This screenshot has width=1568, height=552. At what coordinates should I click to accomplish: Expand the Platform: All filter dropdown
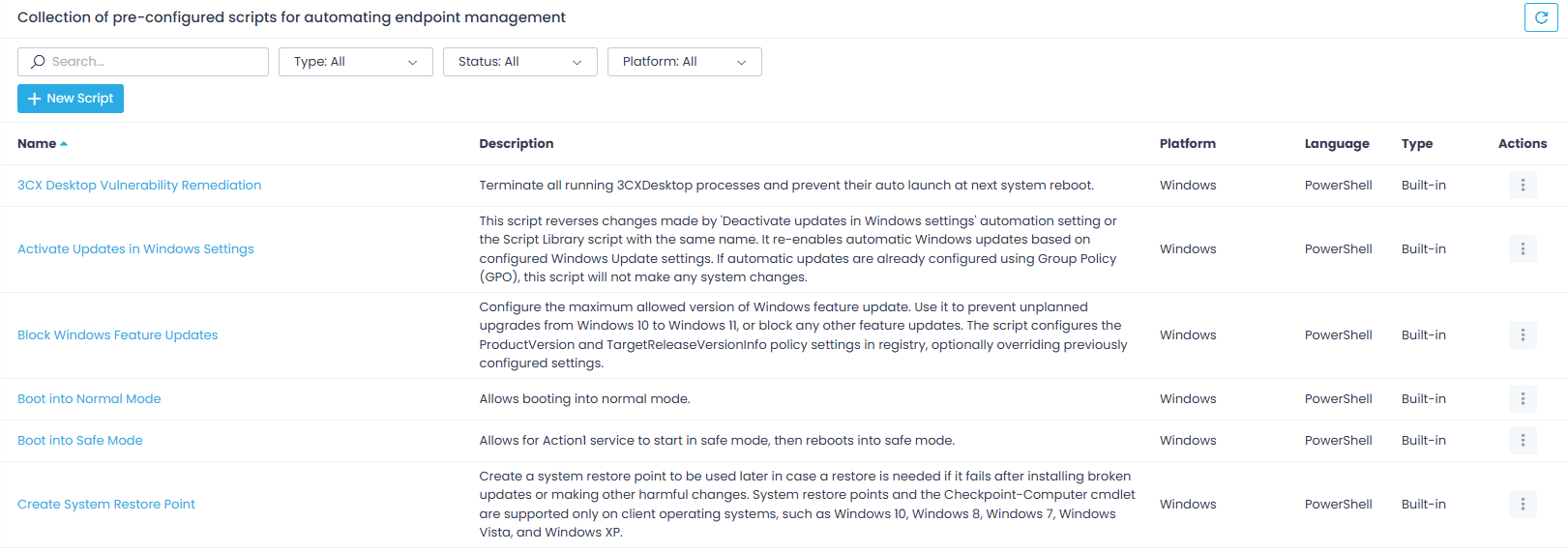[x=684, y=62]
